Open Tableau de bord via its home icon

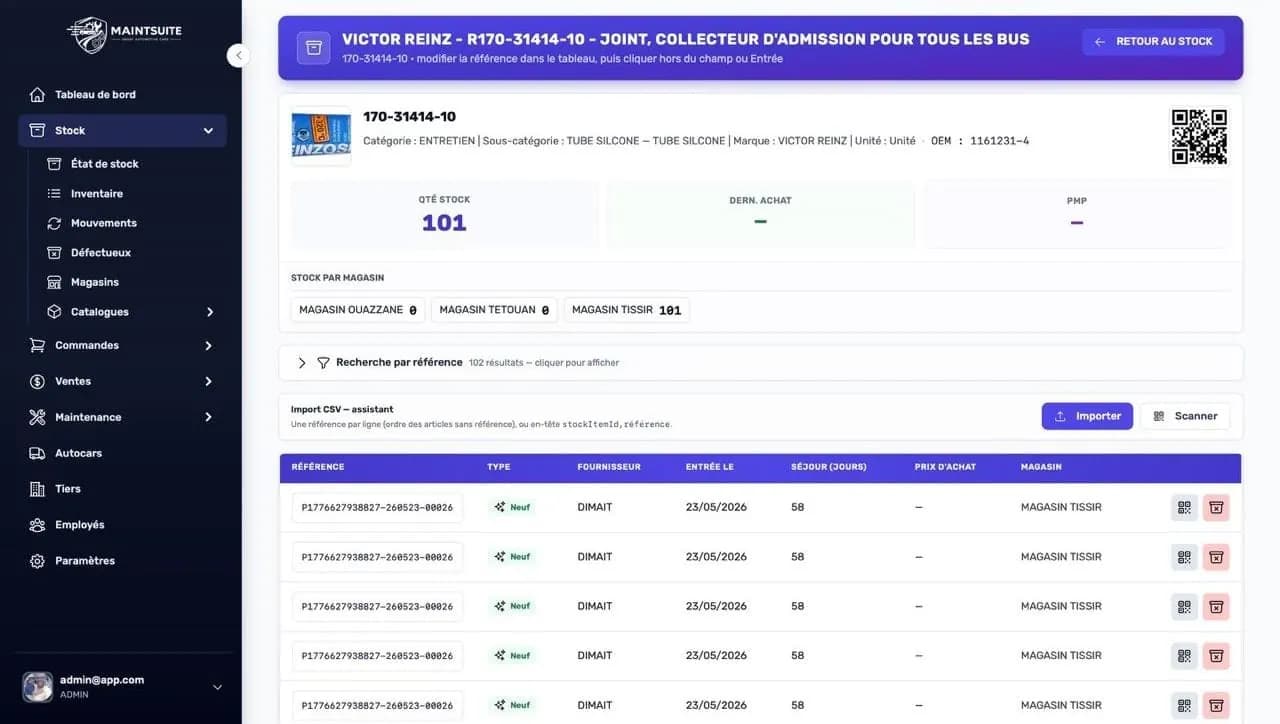pyautogui.click(x=37, y=95)
